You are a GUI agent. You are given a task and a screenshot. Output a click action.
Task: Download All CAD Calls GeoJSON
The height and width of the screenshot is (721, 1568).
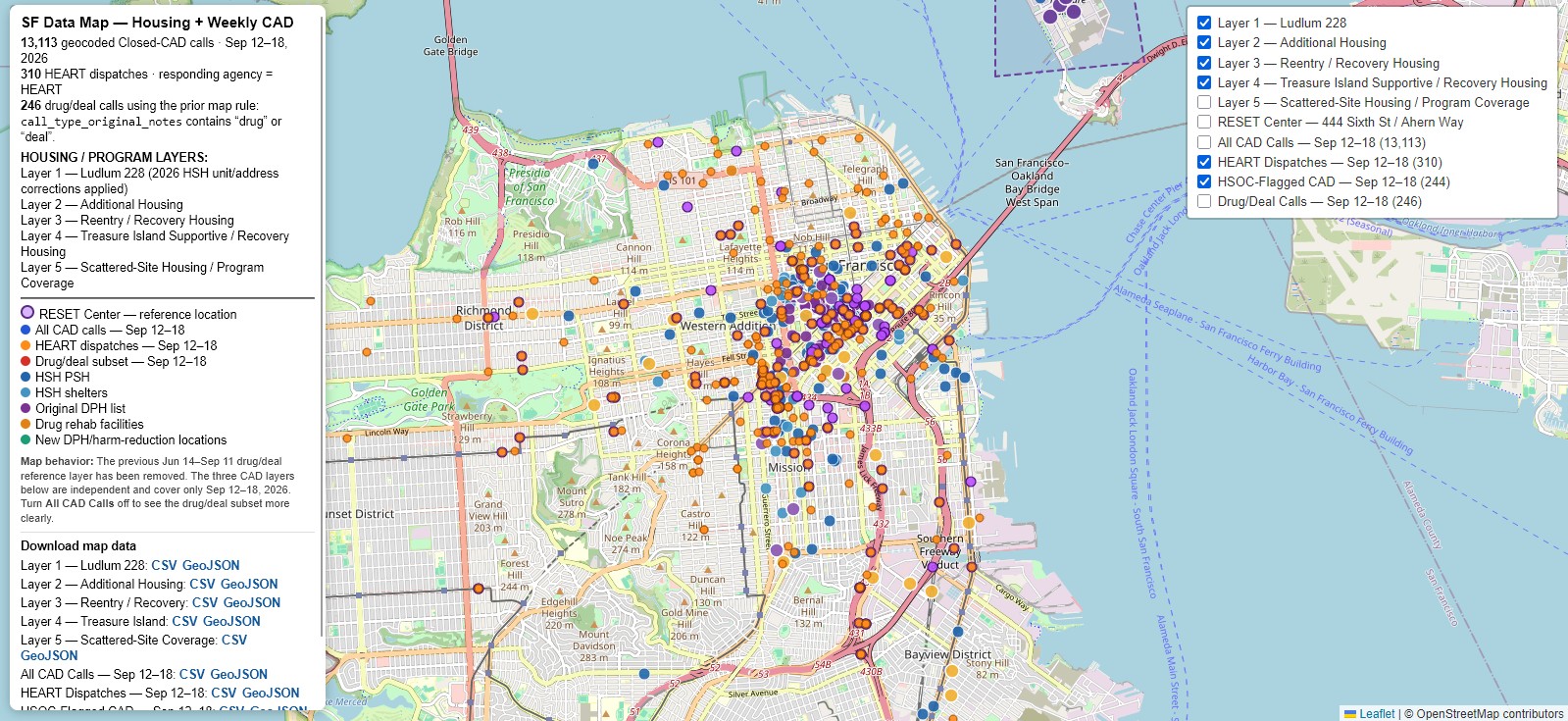click(238, 674)
